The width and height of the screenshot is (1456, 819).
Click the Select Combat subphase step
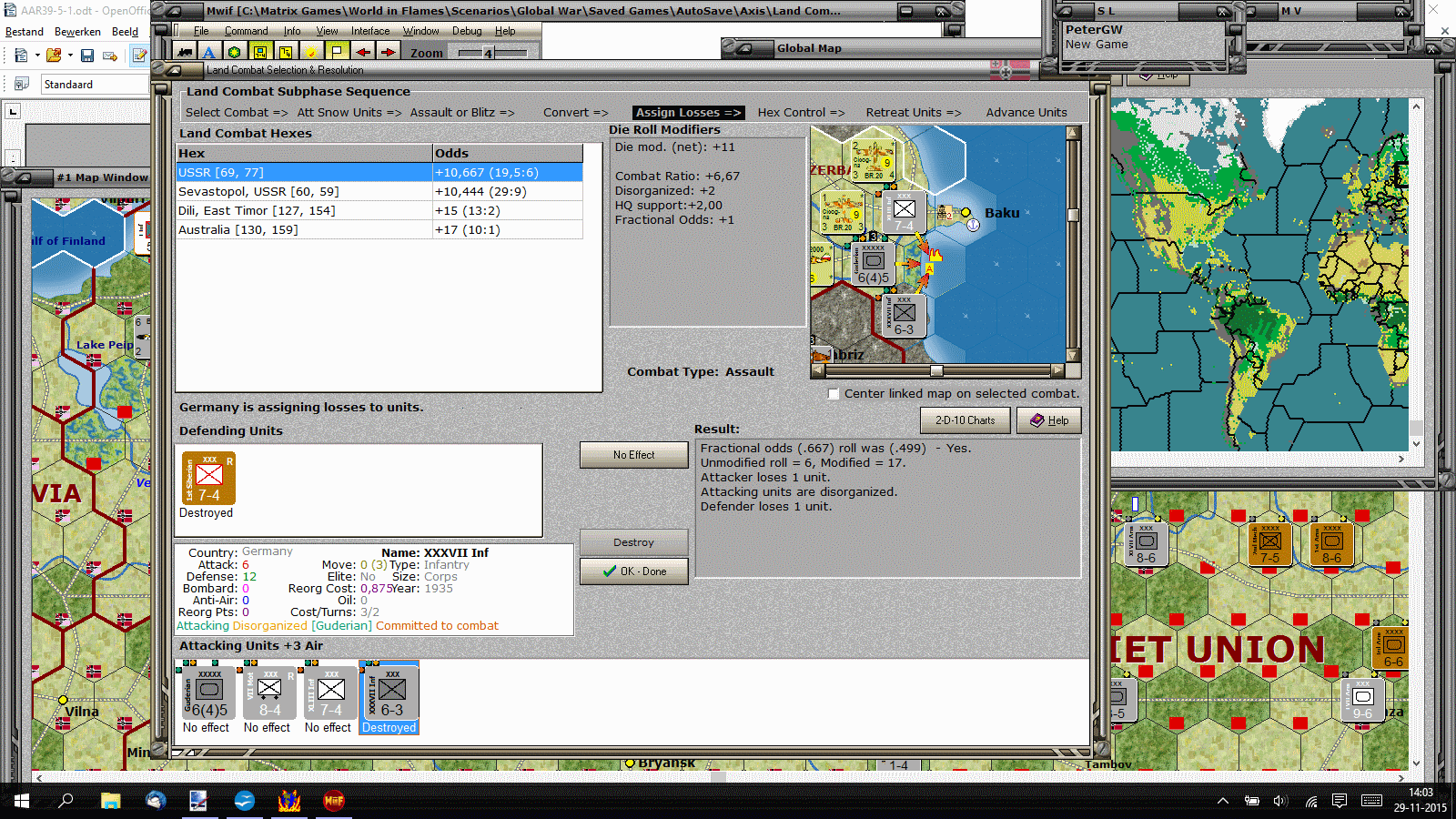[x=237, y=113]
